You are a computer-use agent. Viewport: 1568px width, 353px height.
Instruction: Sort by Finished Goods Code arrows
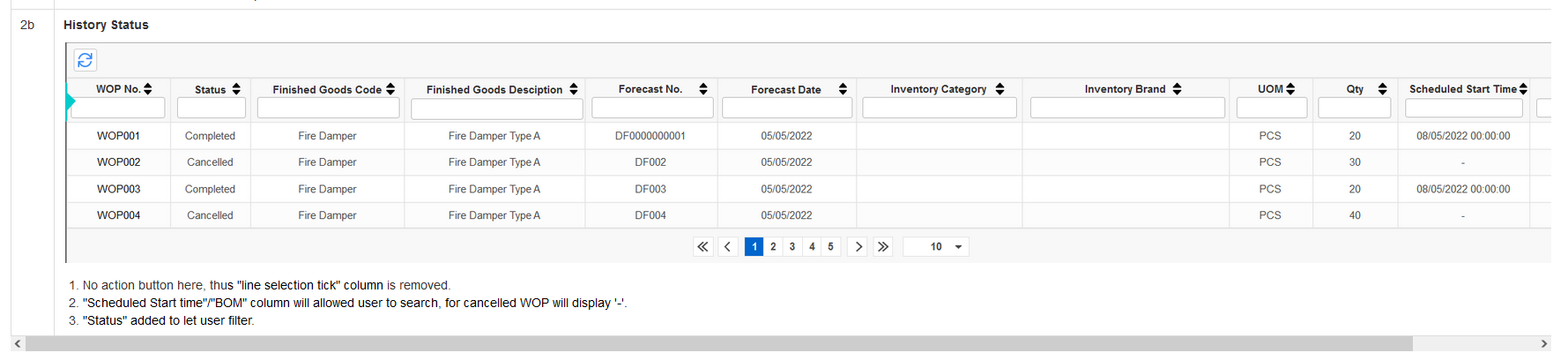[390, 89]
